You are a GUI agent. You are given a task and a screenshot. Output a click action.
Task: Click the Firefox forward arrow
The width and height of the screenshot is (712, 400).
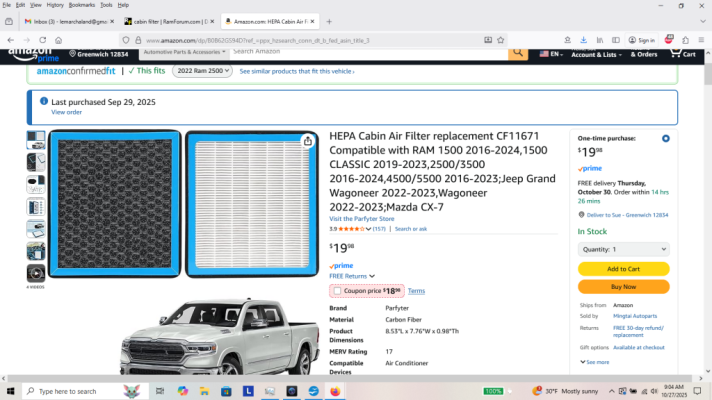click(26, 40)
